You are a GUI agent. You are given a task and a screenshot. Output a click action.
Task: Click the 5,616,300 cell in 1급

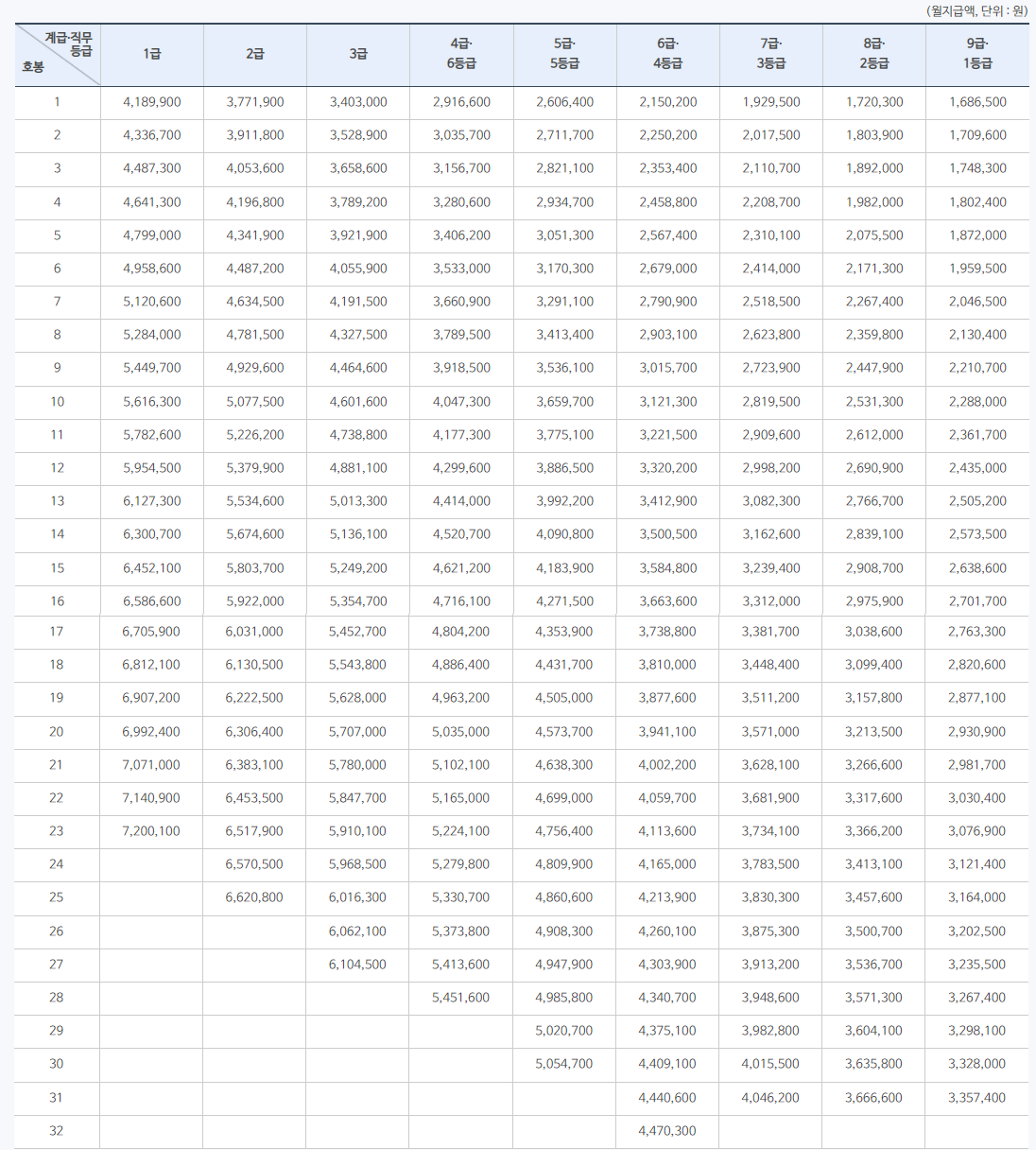tap(152, 402)
